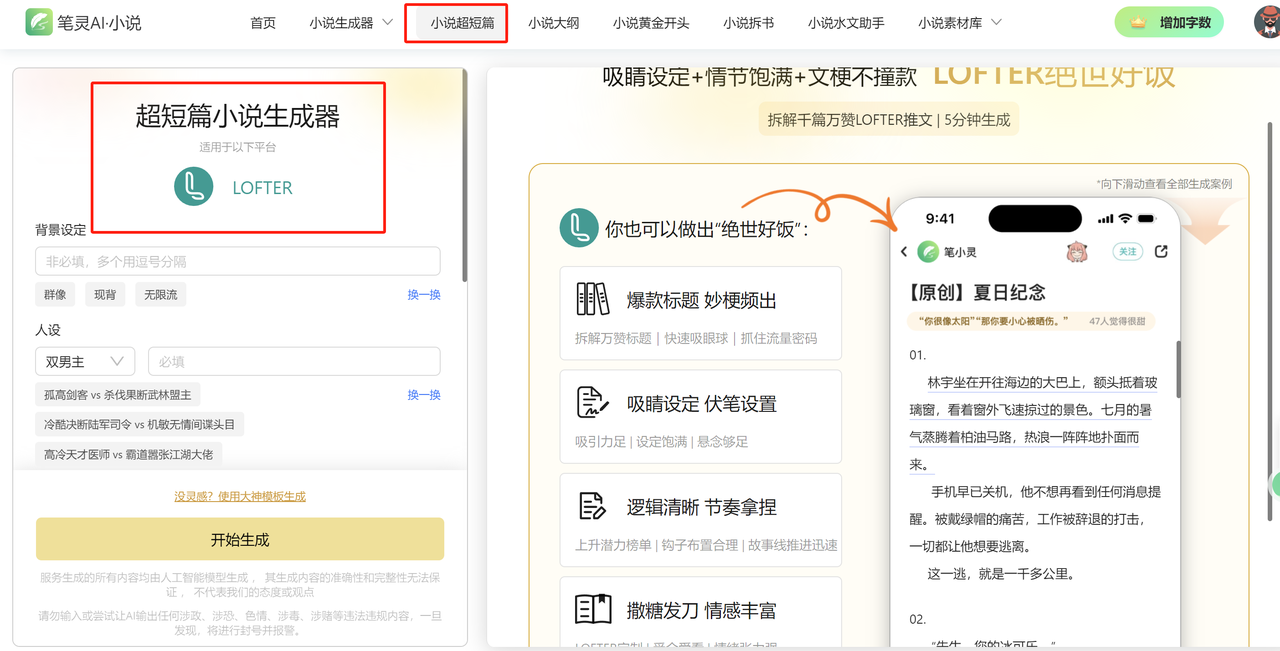The width and height of the screenshot is (1280, 651).
Task: Click the 人设 required input field
Action: pos(294,361)
